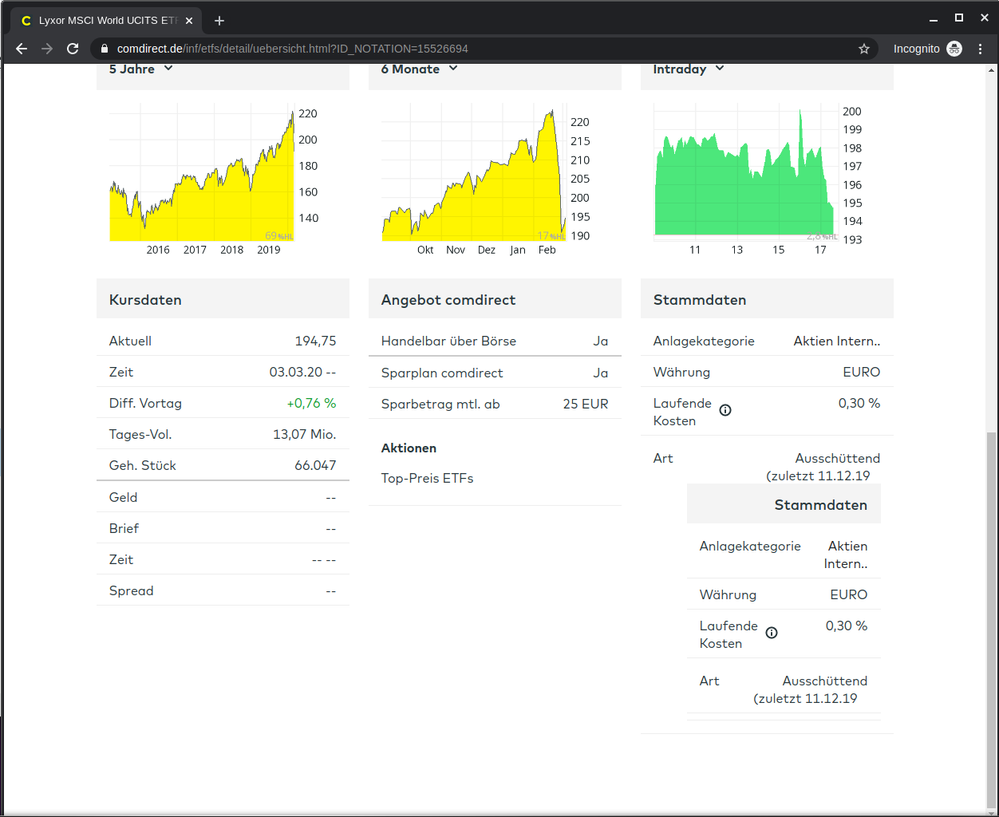Close the Lyxor MSCI World tab
Image resolution: width=999 pixels, height=817 pixels.
click(x=190, y=20)
